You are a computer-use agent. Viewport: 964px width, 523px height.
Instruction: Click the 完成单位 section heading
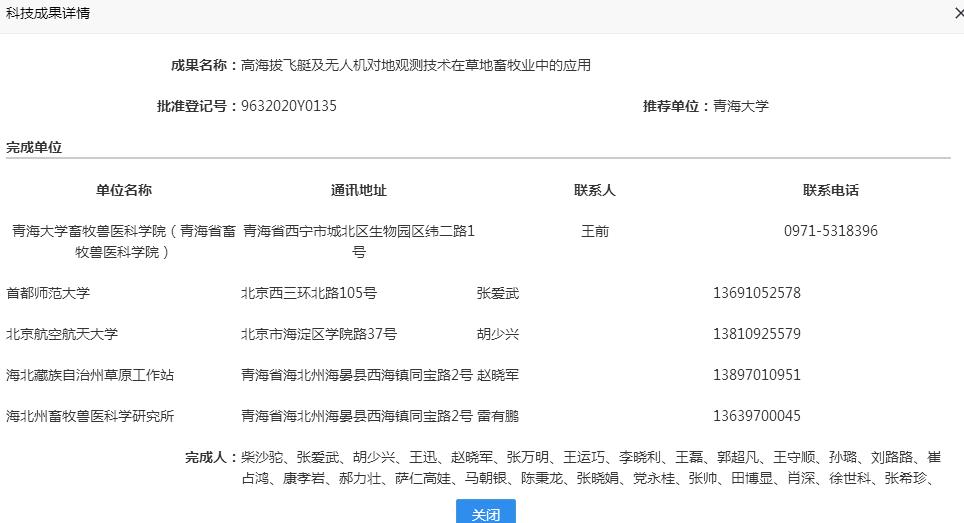tap(34, 147)
